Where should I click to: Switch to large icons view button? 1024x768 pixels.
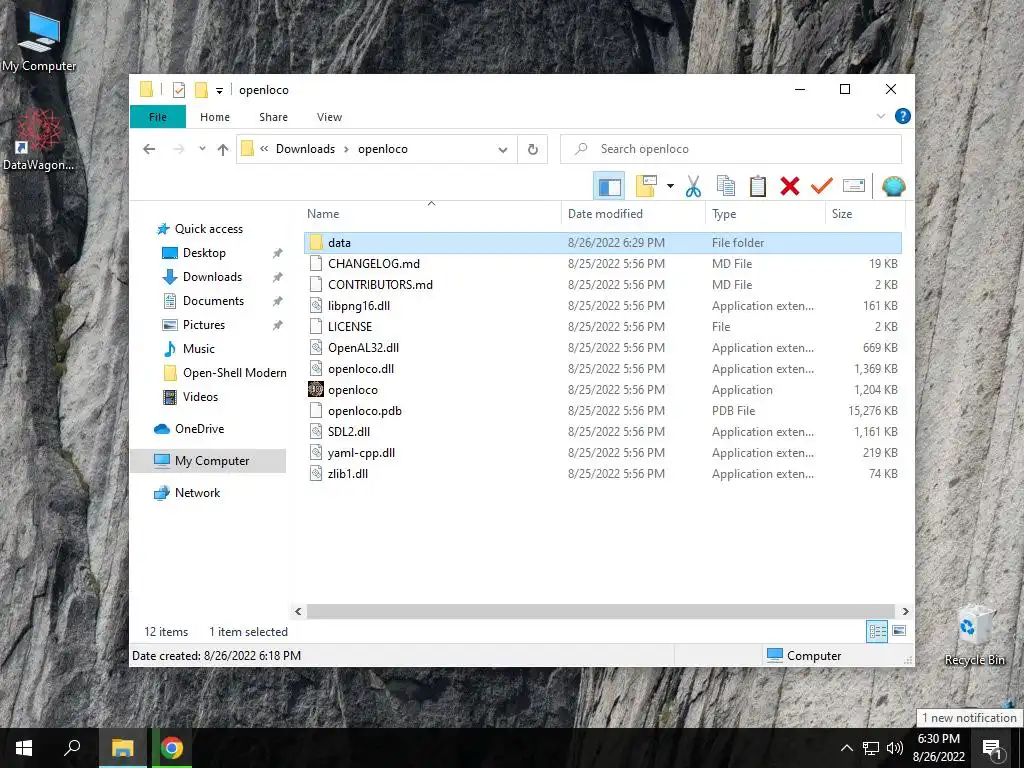[x=899, y=631]
